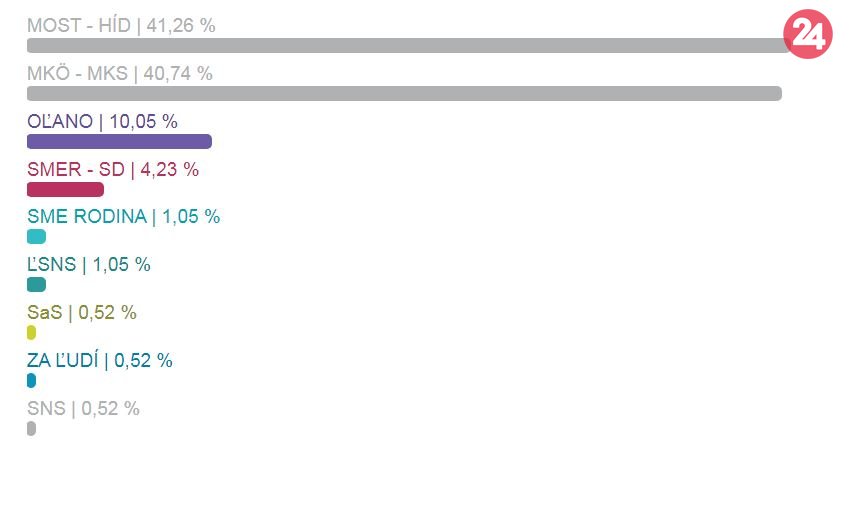Viewport: 849px width, 512px height.
Task: Click the small gray SNS result bar
Action: (x=32, y=429)
